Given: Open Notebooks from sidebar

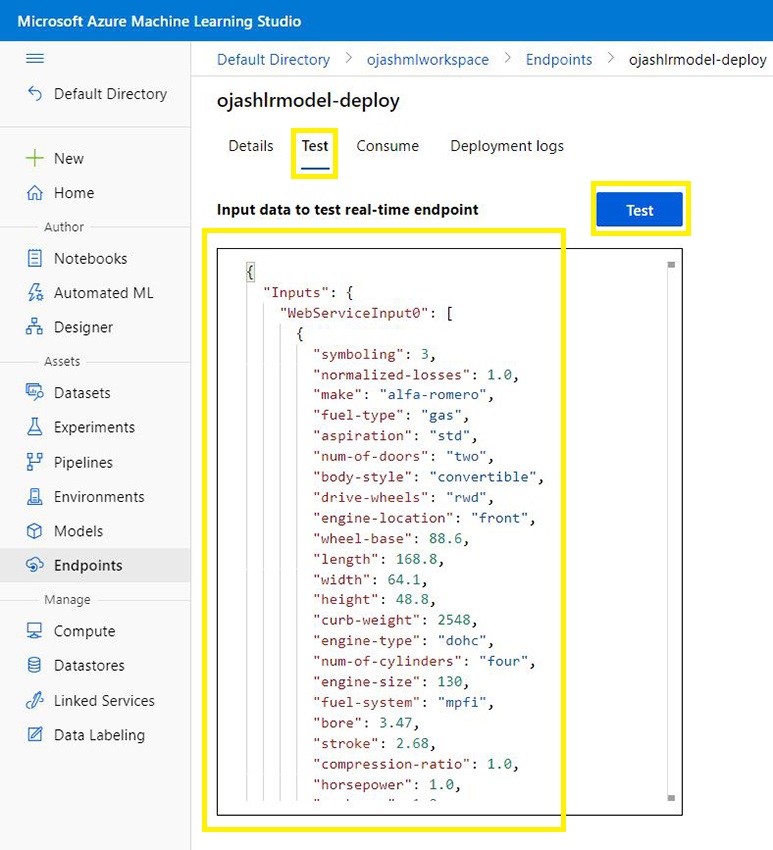Looking at the screenshot, I should (x=91, y=259).
